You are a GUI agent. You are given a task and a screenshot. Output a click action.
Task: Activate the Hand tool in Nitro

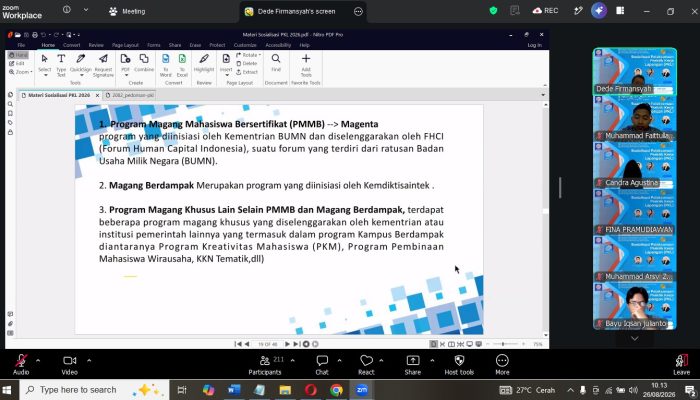(18, 55)
